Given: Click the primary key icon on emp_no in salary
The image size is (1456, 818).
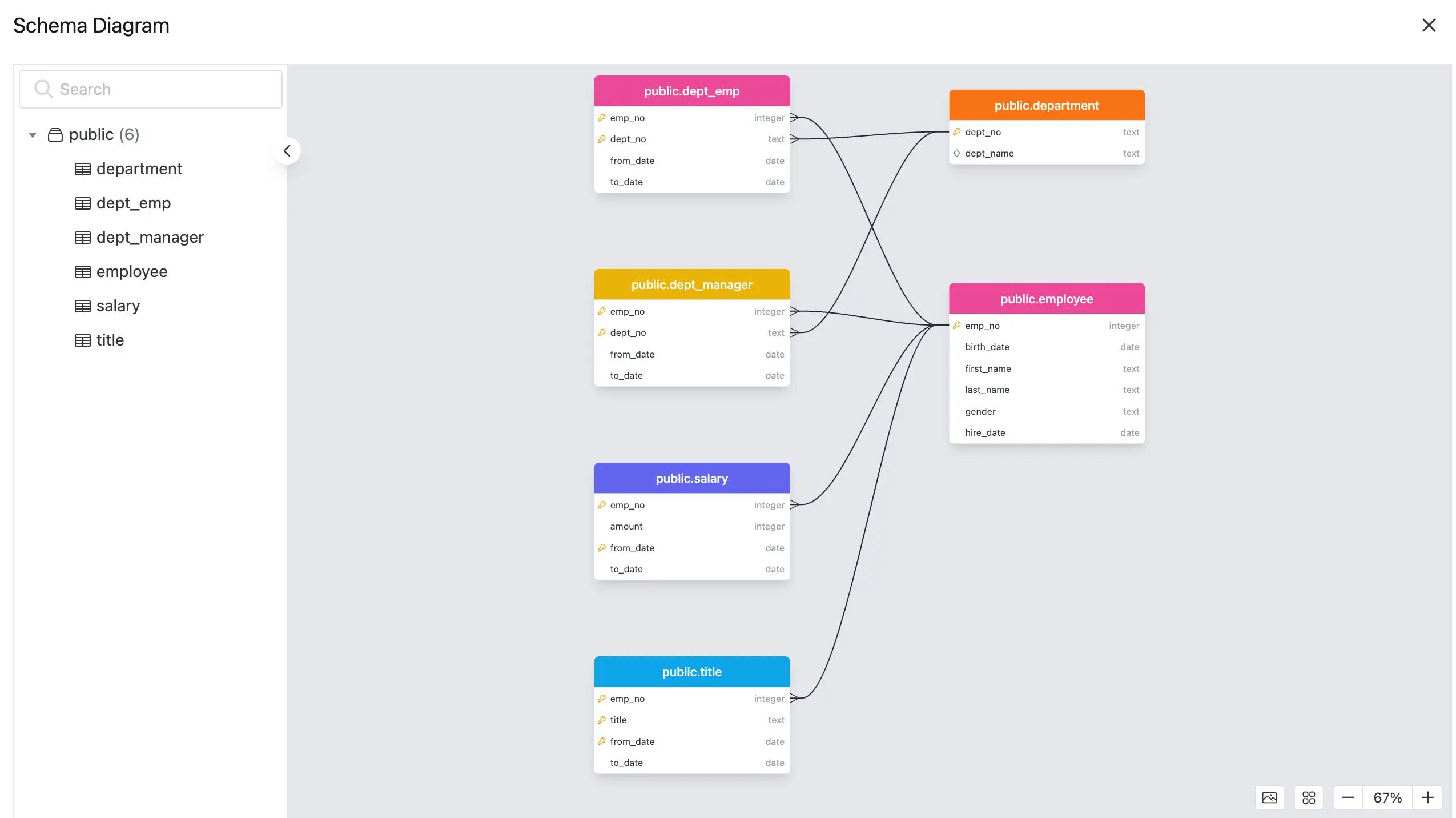Looking at the screenshot, I should 602,504.
